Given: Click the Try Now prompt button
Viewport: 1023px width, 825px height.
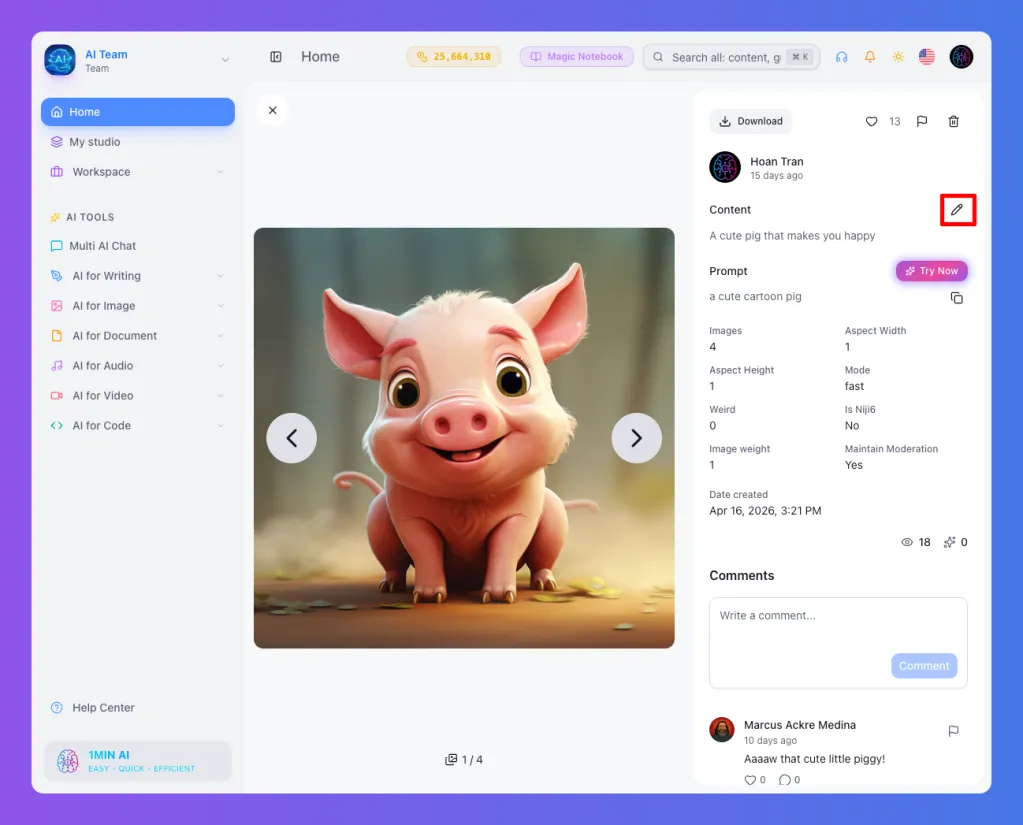Looking at the screenshot, I should 932,271.
